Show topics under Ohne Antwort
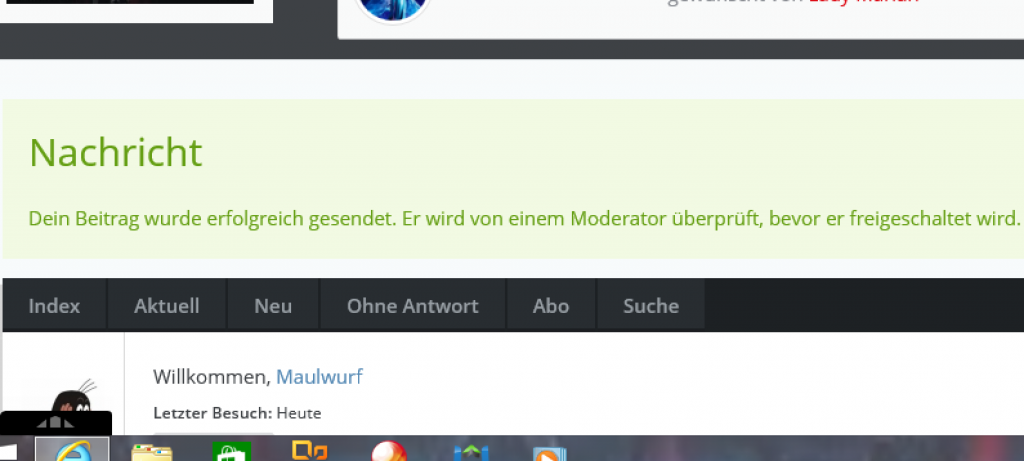This screenshot has height=461, width=1024. click(x=412, y=306)
